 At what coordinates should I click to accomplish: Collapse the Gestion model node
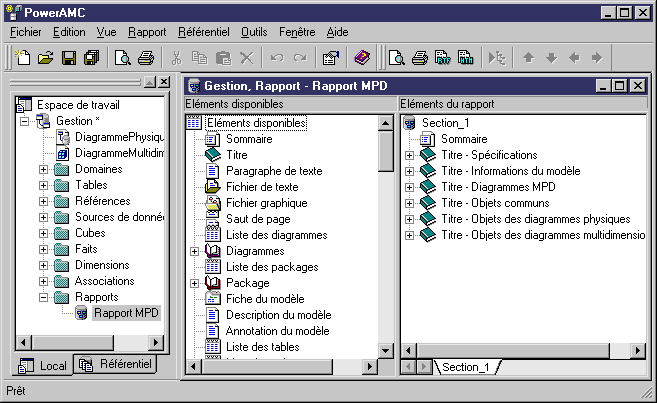(x=25, y=121)
